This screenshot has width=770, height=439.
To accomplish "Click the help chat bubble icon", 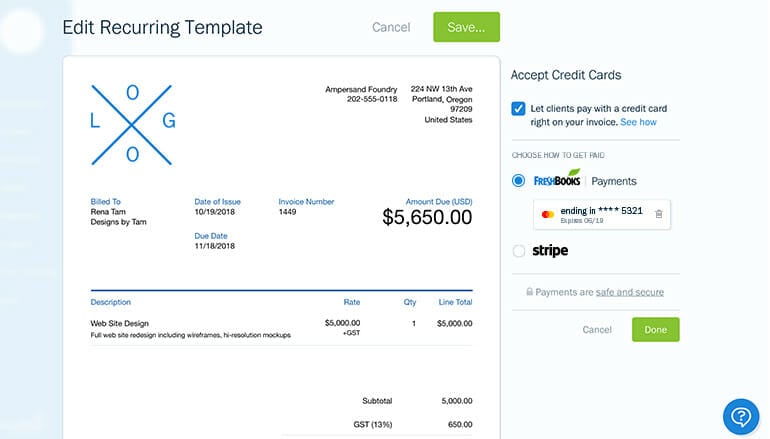I will click(x=741, y=416).
